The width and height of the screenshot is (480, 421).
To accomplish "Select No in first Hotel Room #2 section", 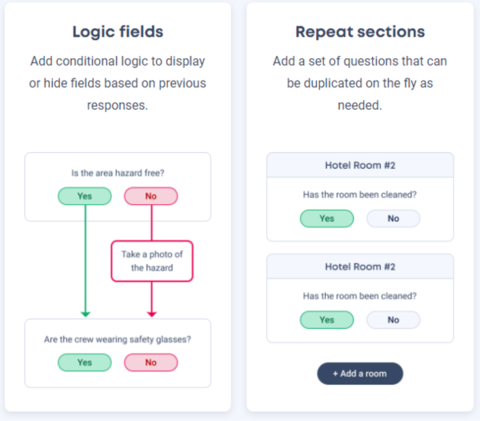I will coord(393,219).
